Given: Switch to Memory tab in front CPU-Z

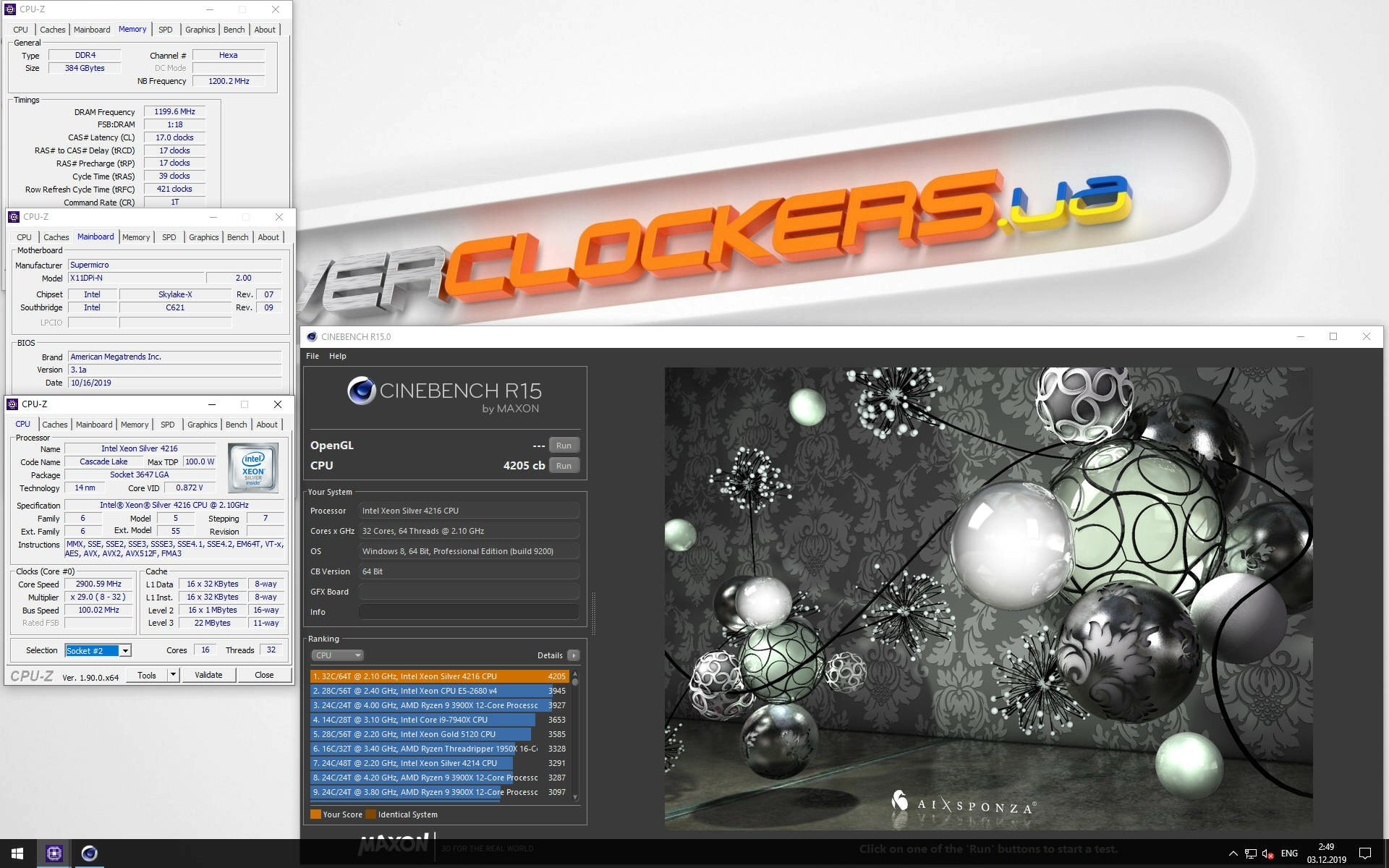Looking at the screenshot, I should (135, 425).
